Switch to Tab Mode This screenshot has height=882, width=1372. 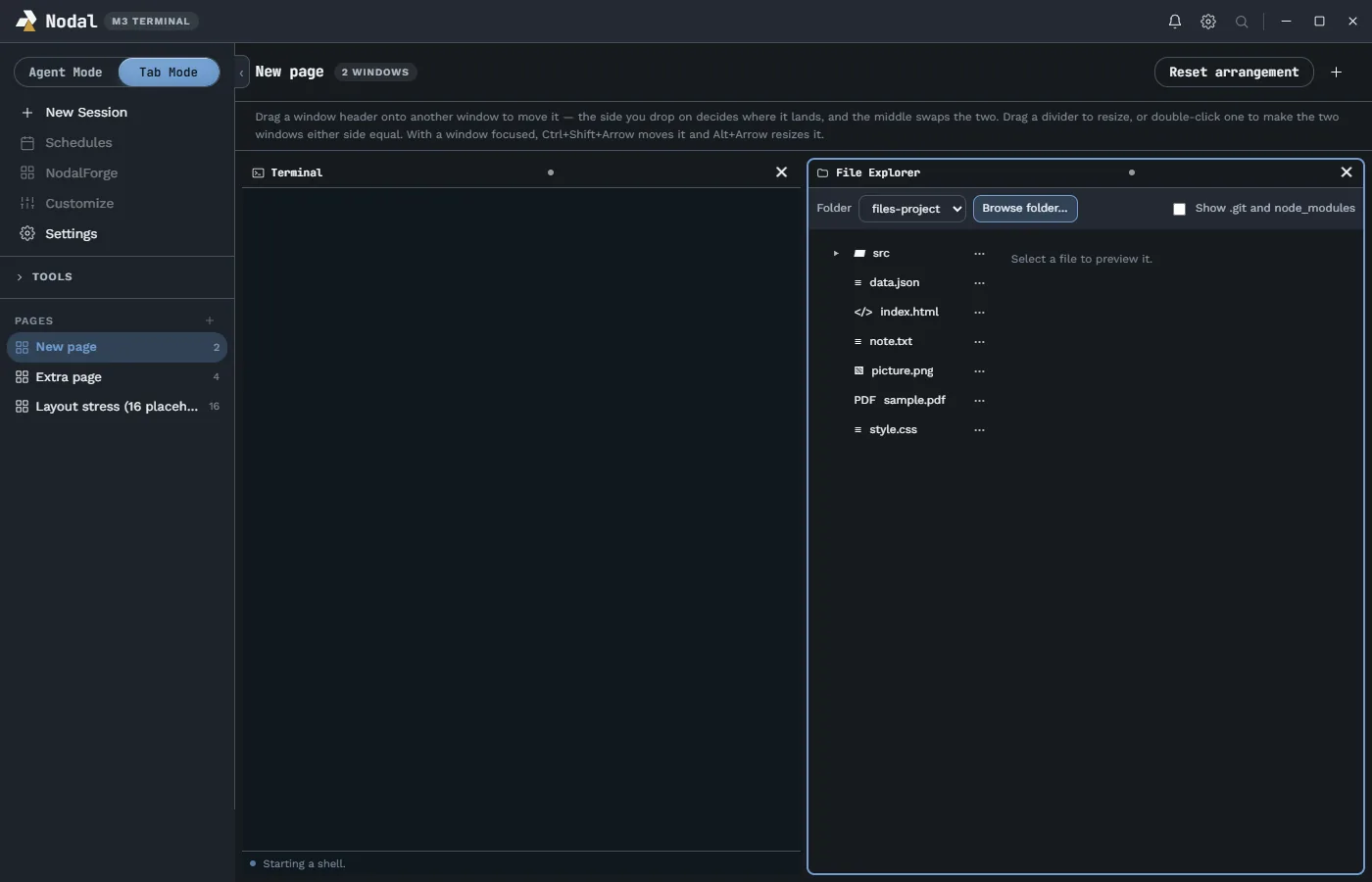169,73
